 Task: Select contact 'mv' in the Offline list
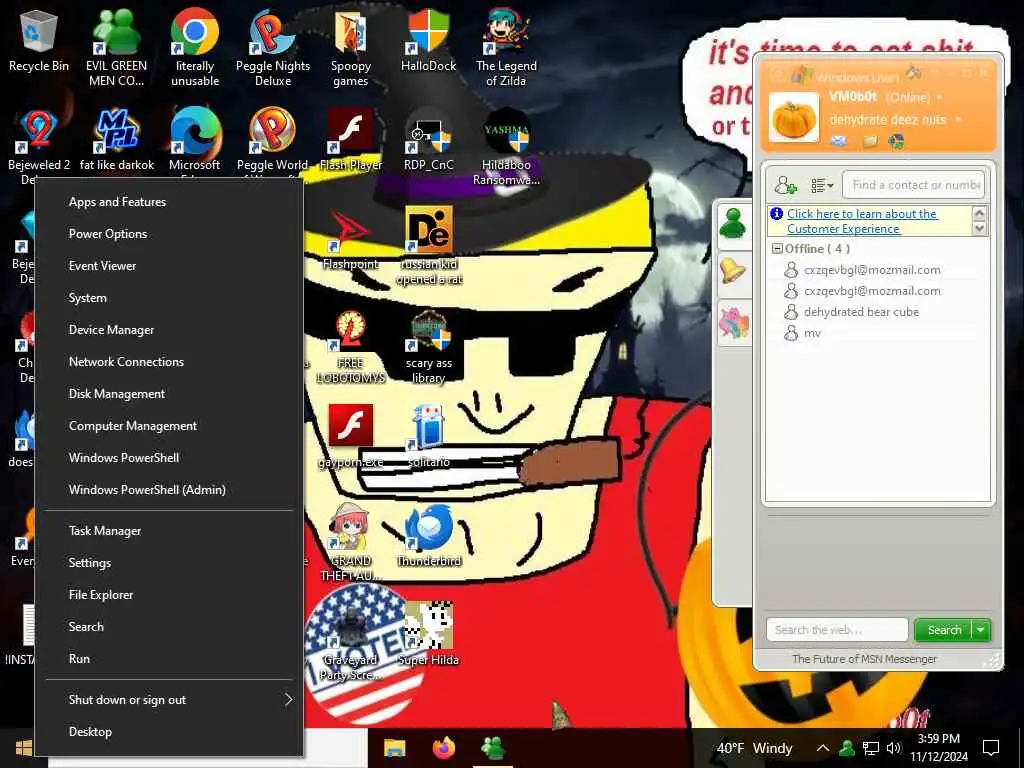(x=812, y=333)
